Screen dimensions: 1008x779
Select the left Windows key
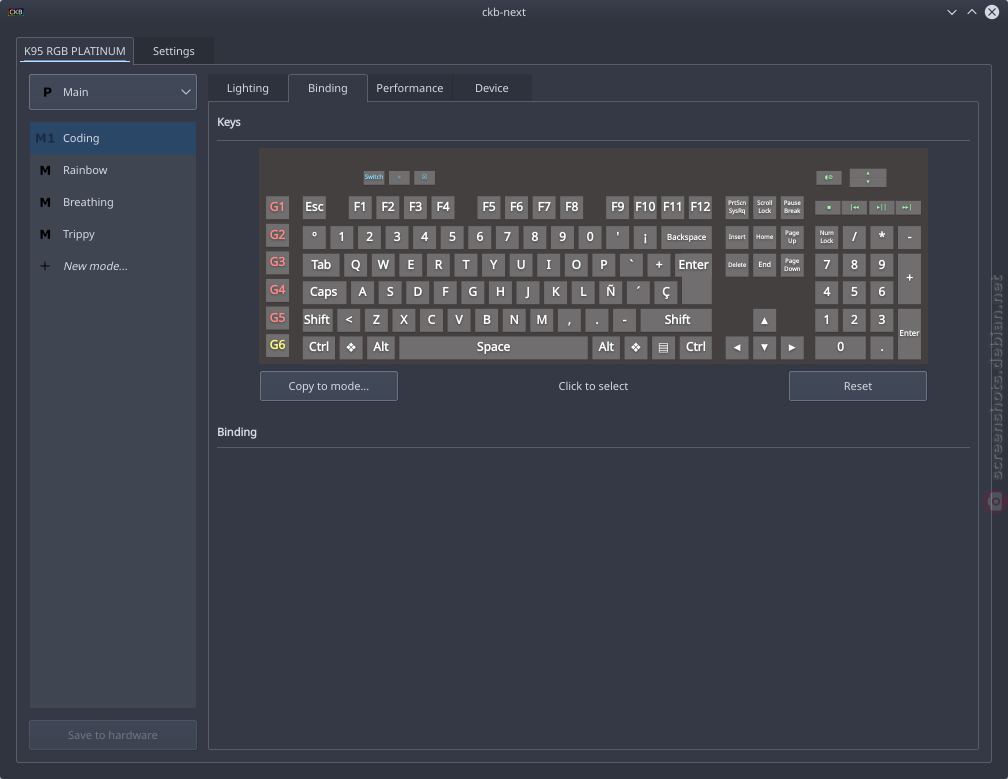351,347
